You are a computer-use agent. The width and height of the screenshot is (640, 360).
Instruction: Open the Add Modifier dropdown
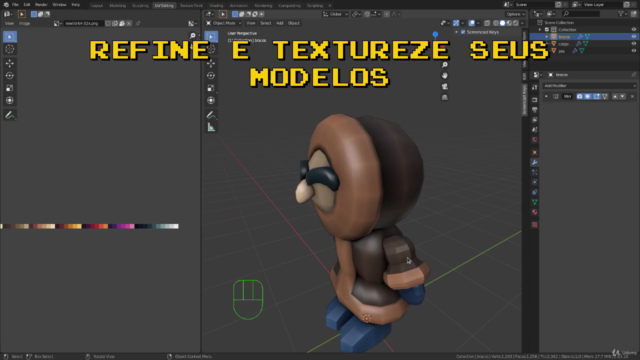589,86
